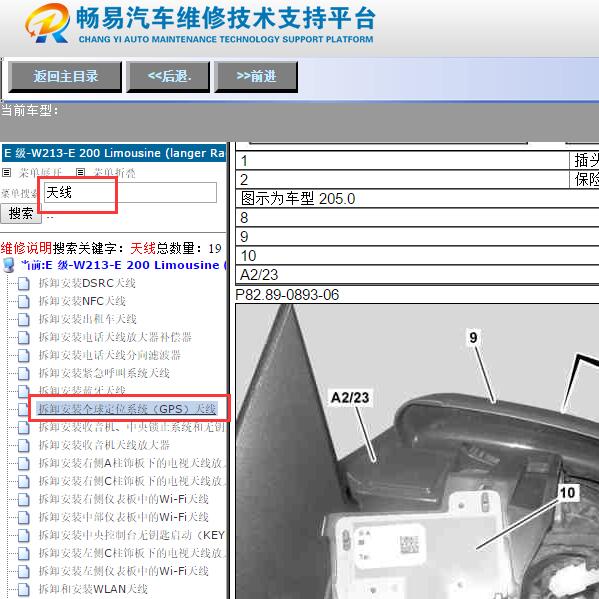Click the document icon beside 拆卸安装DSRC天线
The image size is (599, 599).
[x=24, y=283]
